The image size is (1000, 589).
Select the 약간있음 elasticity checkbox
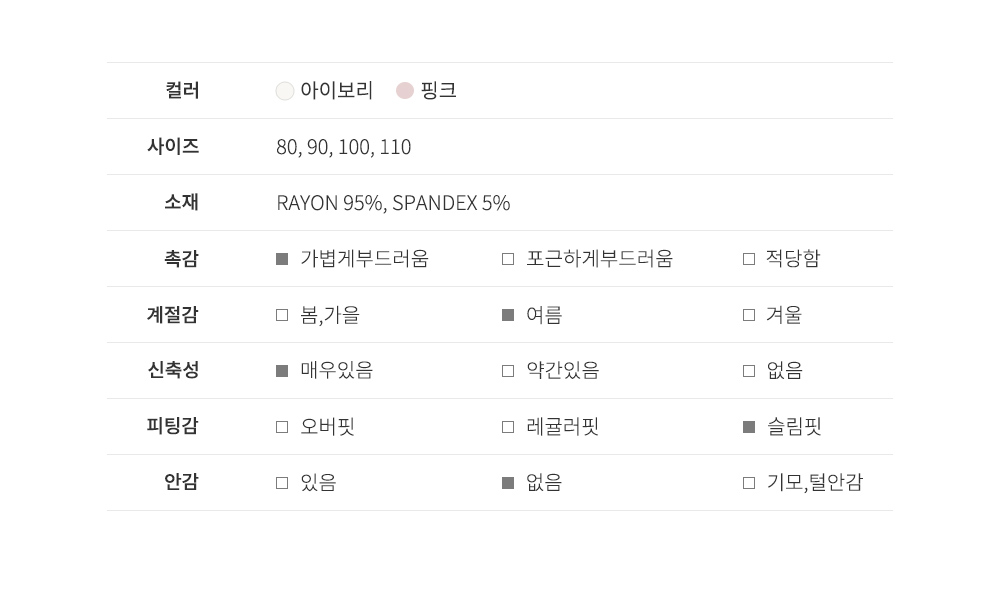pos(508,371)
